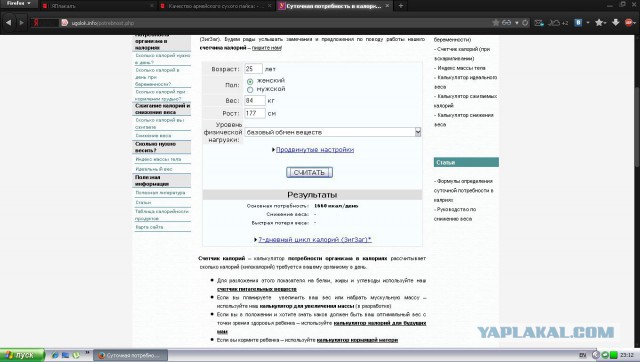Expand the 7-дневный цикл калорий section

pyautogui.click(x=315, y=240)
